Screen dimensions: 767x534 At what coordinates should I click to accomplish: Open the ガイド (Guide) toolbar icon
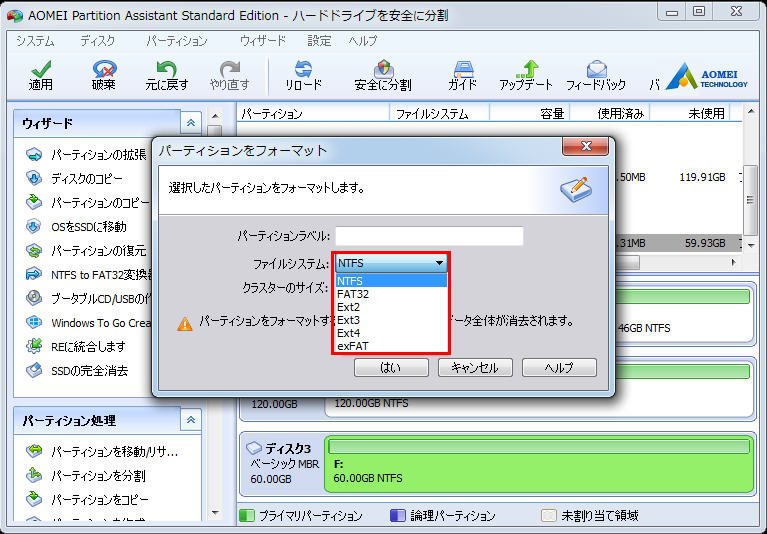click(462, 75)
